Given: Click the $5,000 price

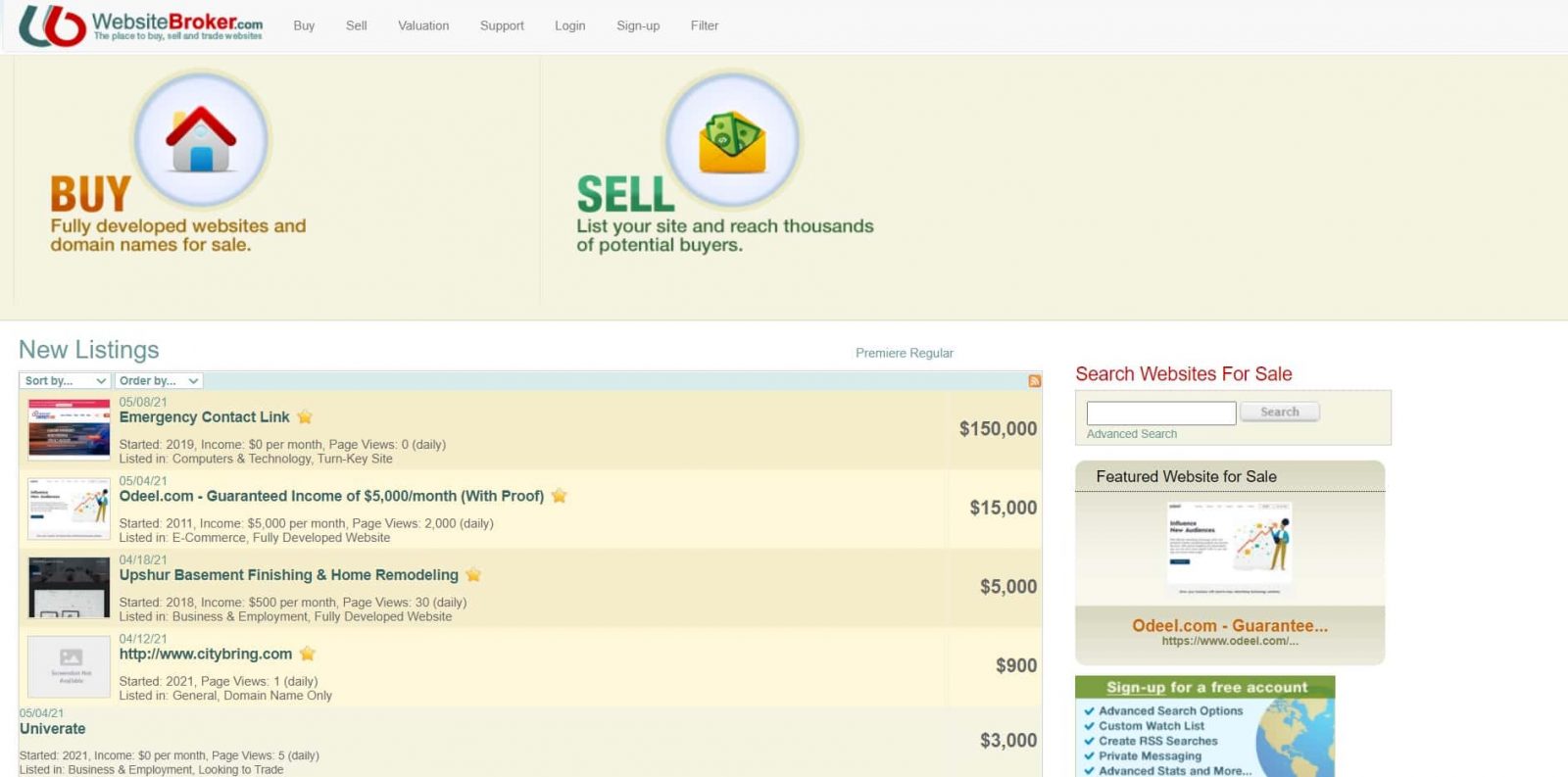Looking at the screenshot, I should tap(1008, 587).
